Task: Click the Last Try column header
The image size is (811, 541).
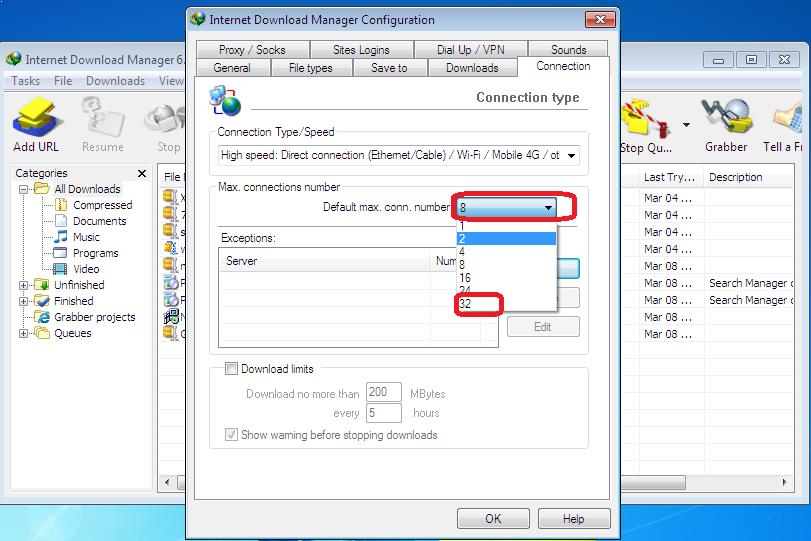Action: click(x=670, y=177)
